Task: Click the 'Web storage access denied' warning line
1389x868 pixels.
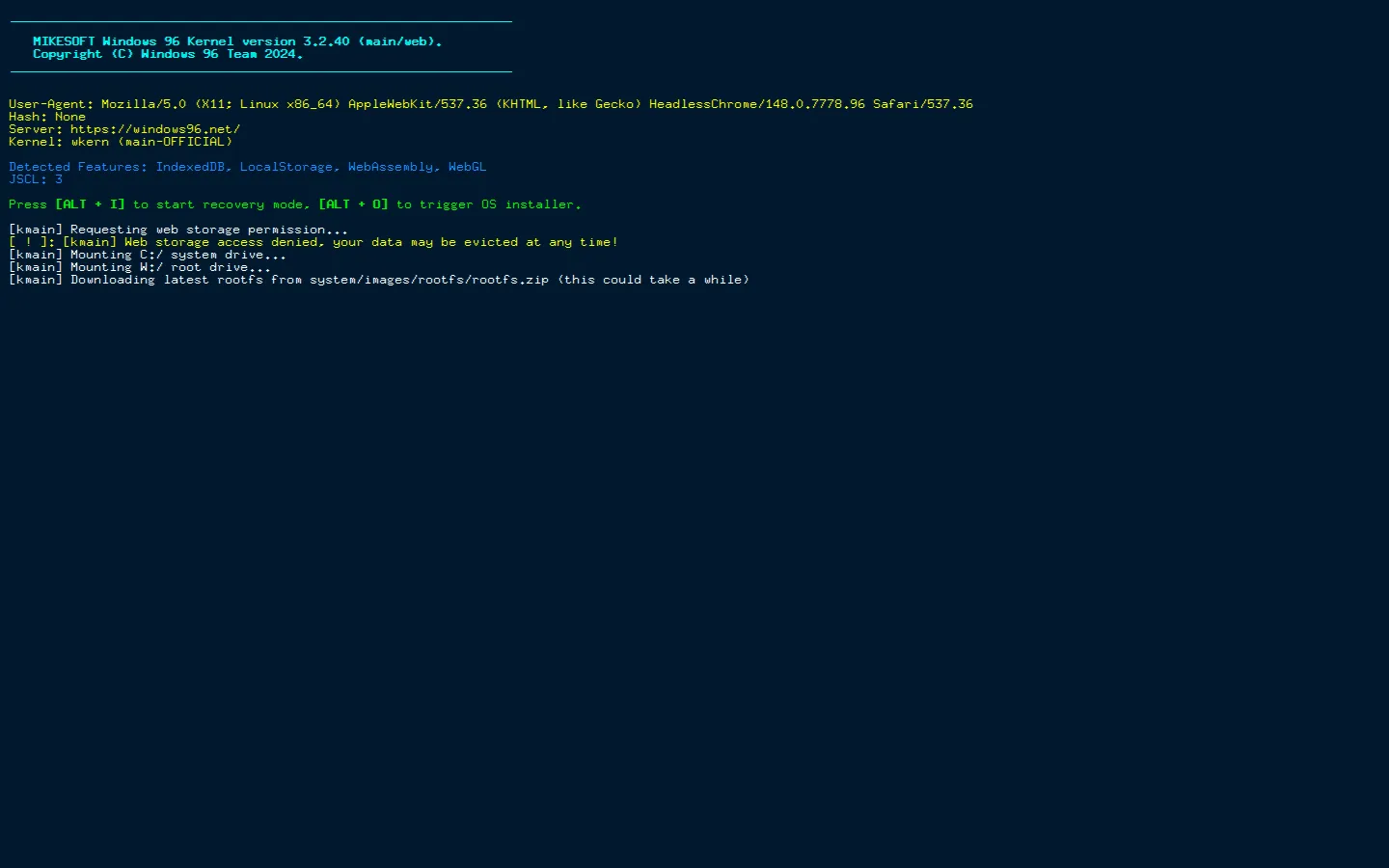Action: pos(313,242)
